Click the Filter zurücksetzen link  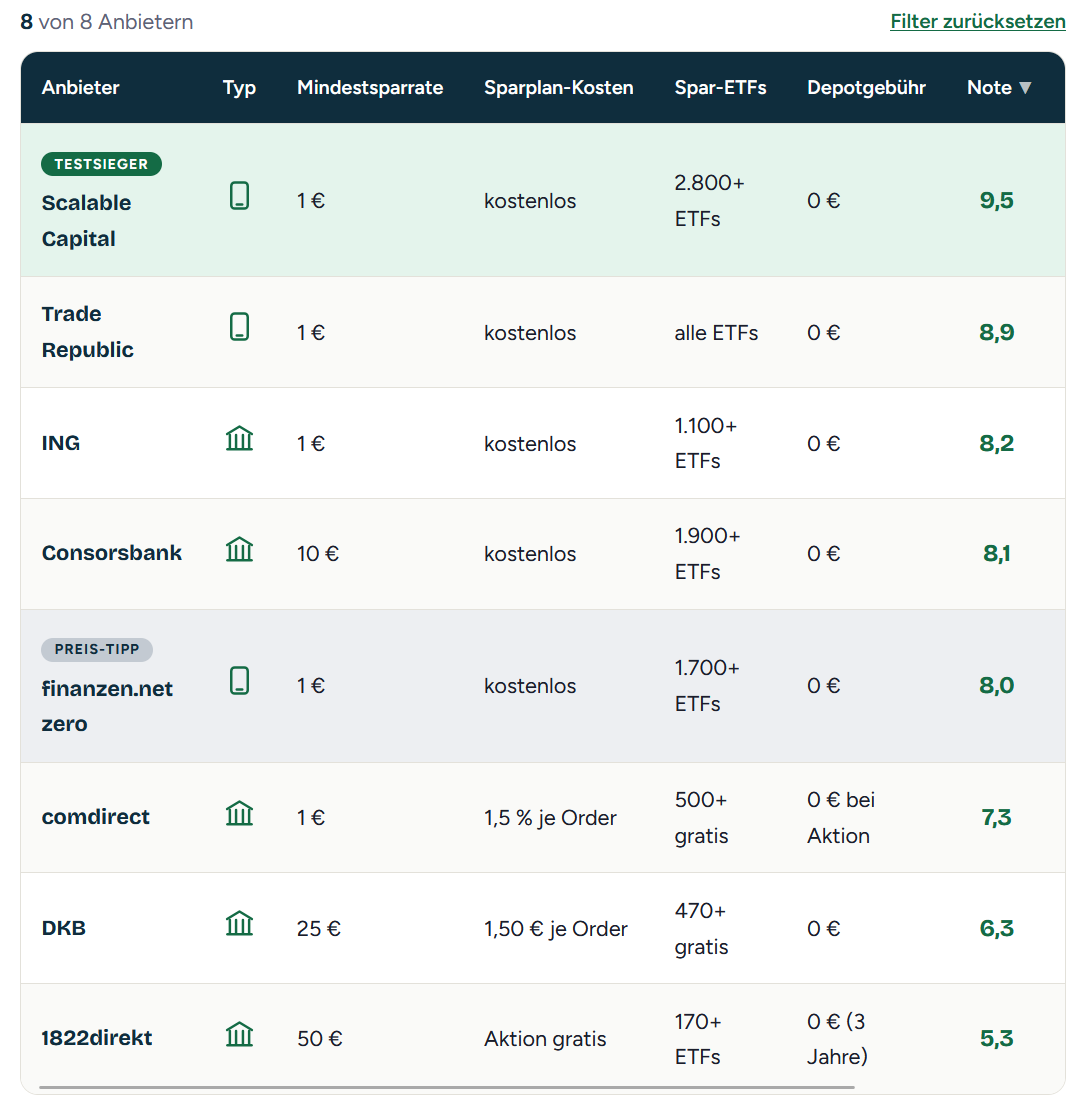tap(977, 22)
